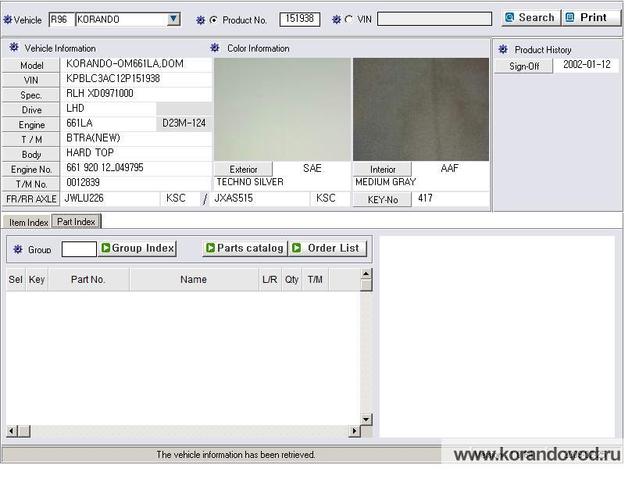Click the Sign-Off button
The width and height of the screenshot is (639, 479).
[x=524, y=66]
